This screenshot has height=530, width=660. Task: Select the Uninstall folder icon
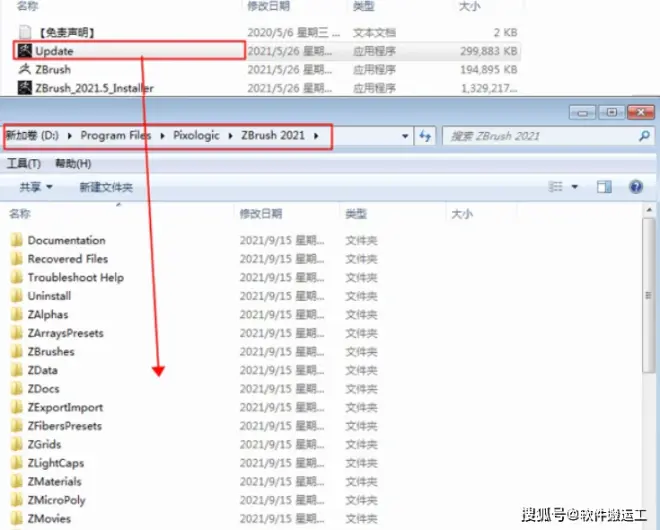coord(17,296)
